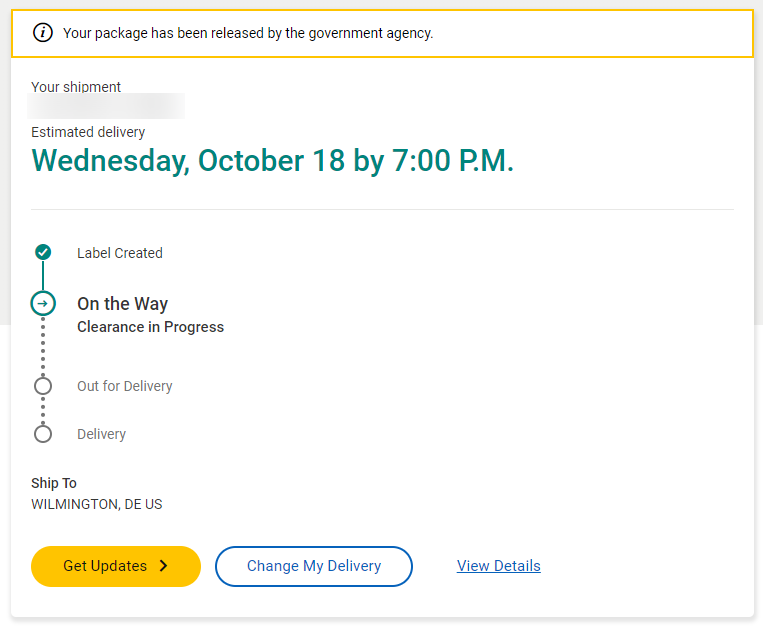Open Get Updates for this shipment
This screenshot has height=629, width=763.
pos(116,566)
